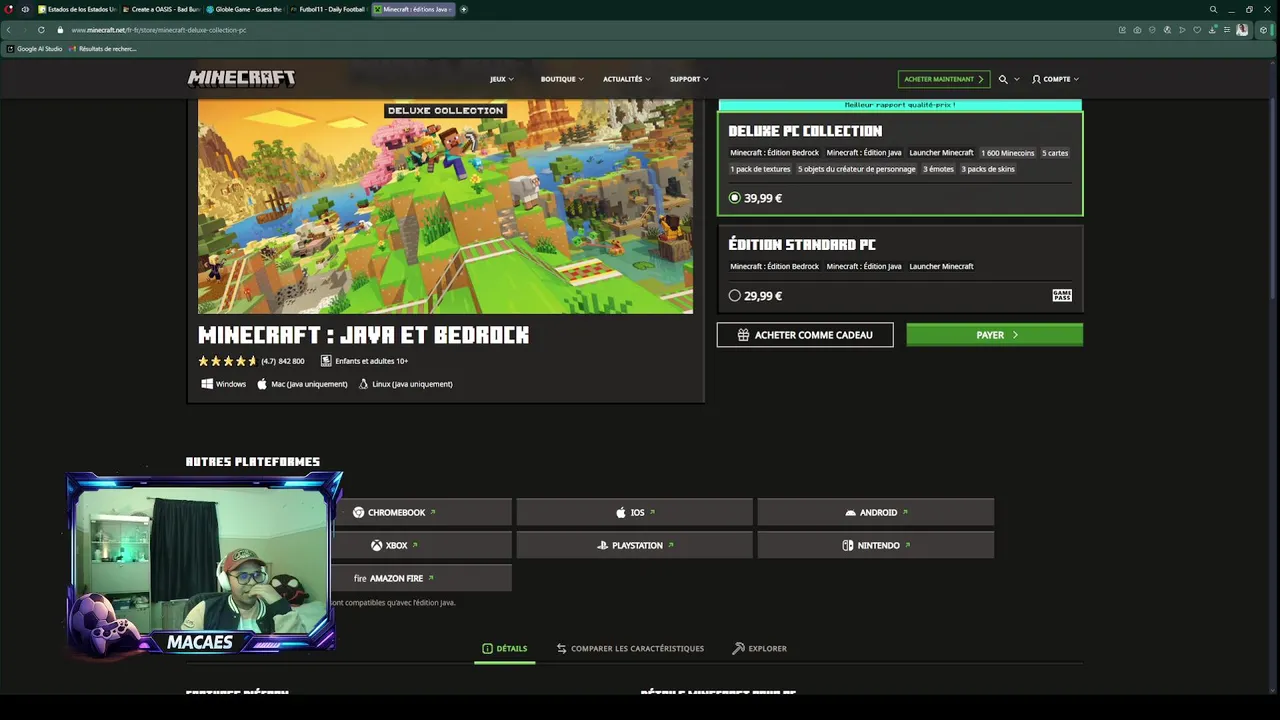Click the (4.7) 842 800 rating text
Image resolution: width=1280 pixels, height=720 pixels.
tap(283, 361)
